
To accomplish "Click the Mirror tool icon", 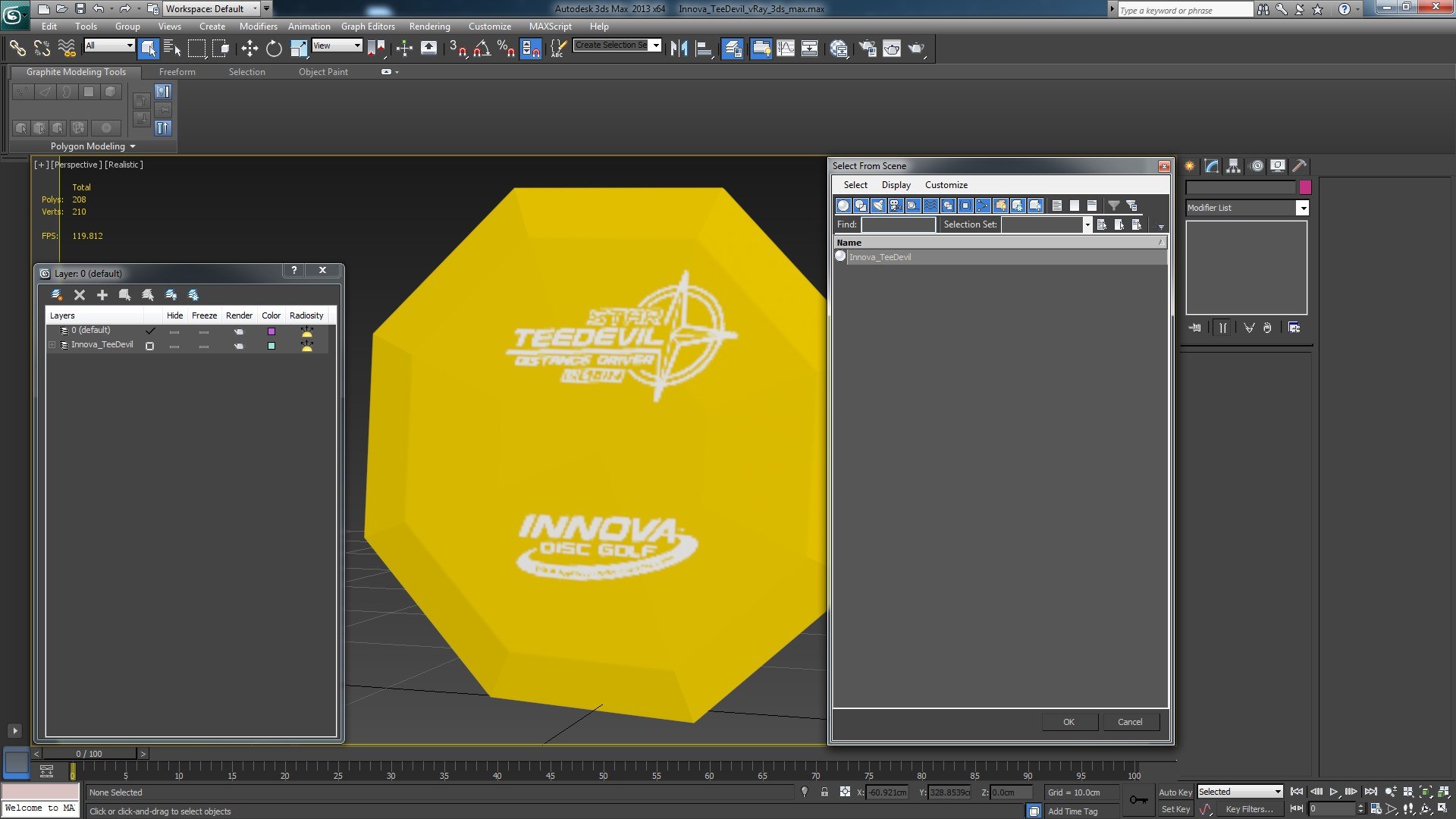I will coord(679,49).
